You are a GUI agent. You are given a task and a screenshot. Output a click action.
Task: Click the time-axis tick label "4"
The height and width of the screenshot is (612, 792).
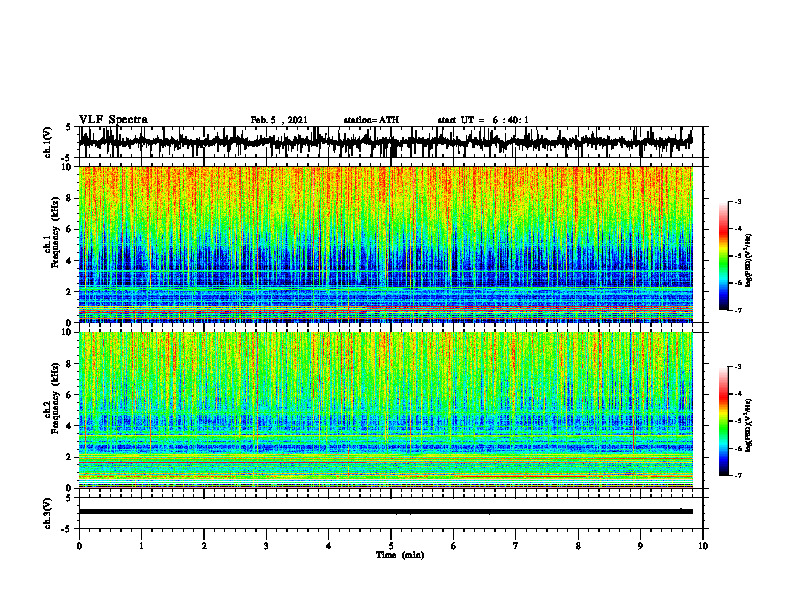tap(329, 546)
